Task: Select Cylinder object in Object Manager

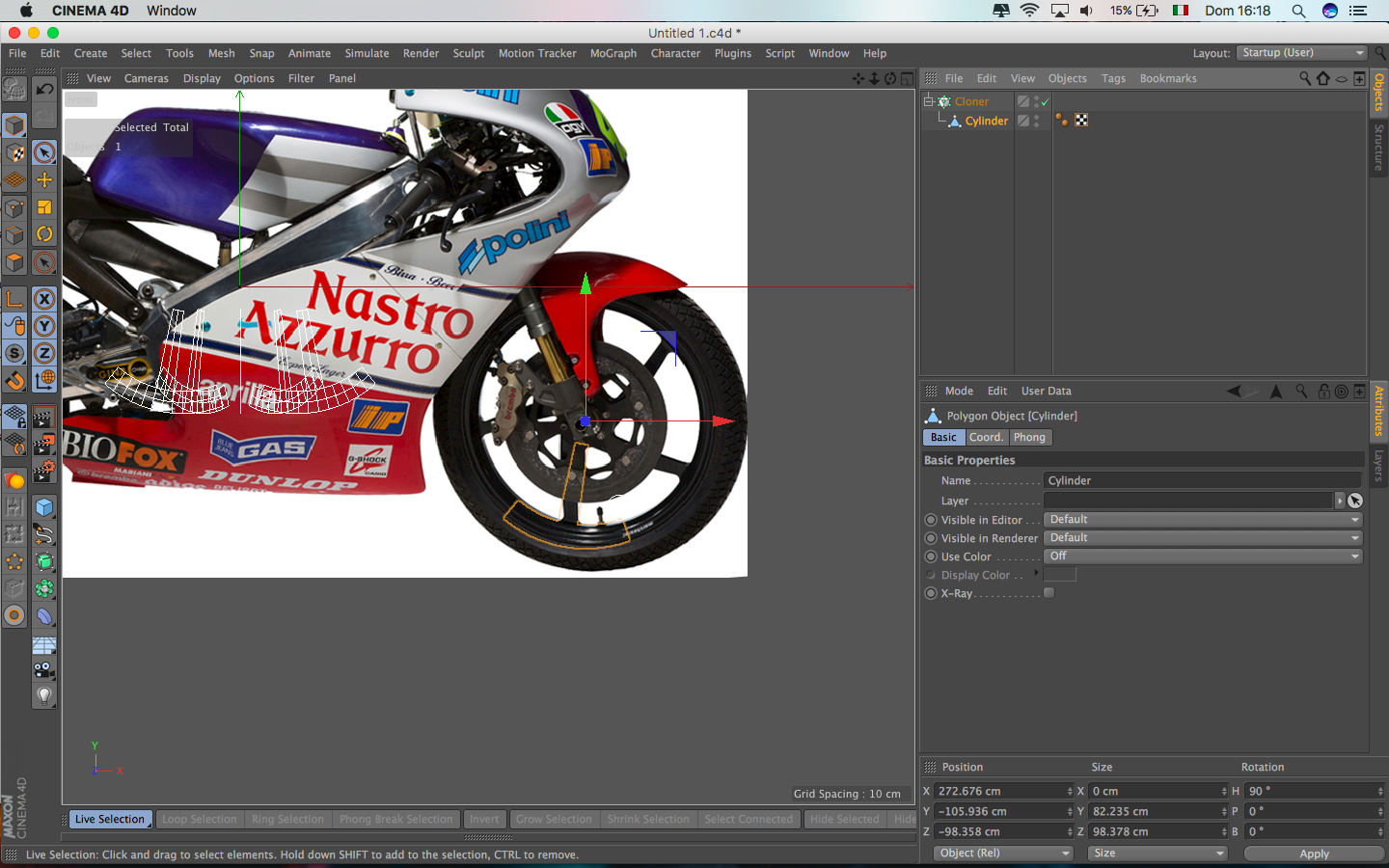Action: tap(986, 121)
